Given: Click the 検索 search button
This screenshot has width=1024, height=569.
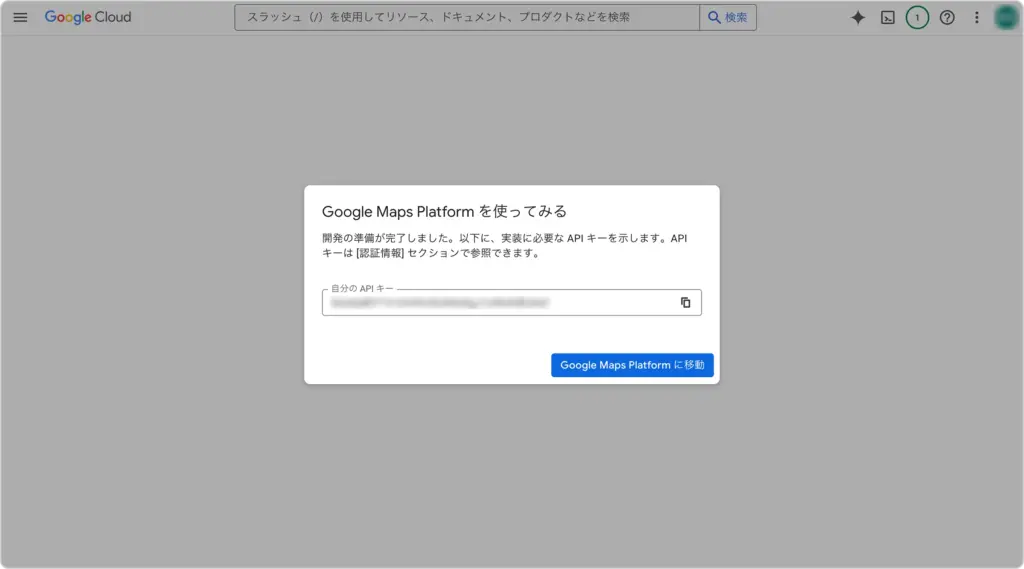Looking at the screenshot, I should 728,18.
